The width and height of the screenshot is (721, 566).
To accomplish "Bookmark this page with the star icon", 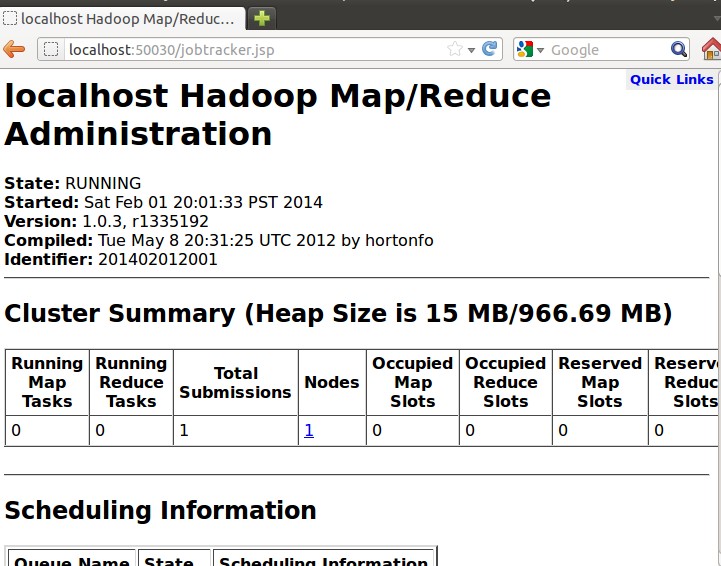I will point(455,49).
